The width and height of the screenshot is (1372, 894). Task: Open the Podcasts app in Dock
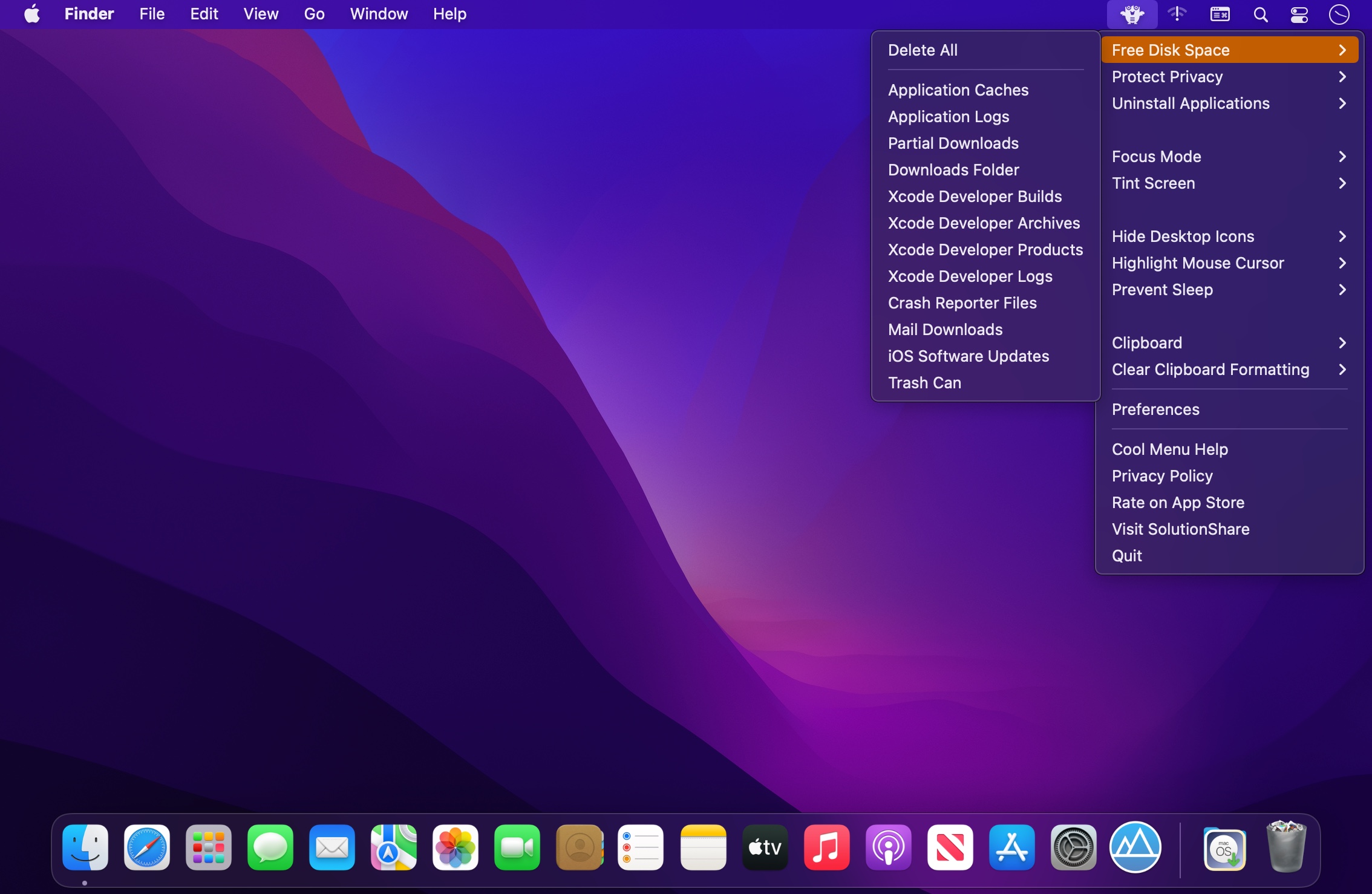[x=888, y=847]
